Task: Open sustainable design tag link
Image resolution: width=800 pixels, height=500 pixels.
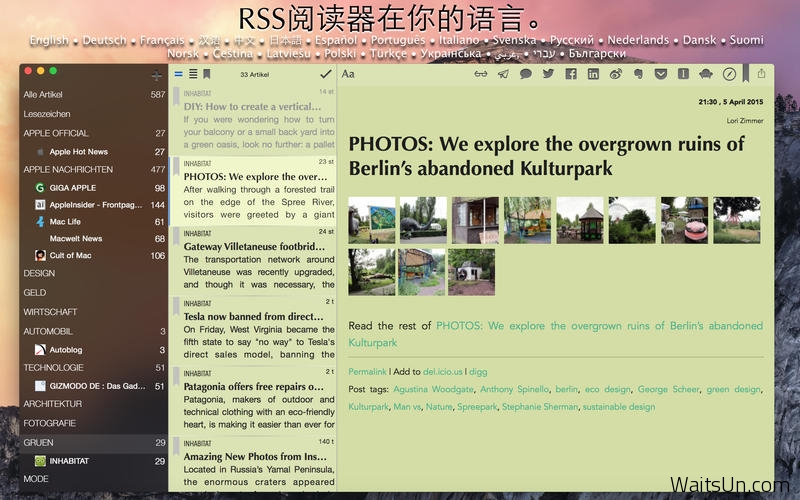Action: 619,407
